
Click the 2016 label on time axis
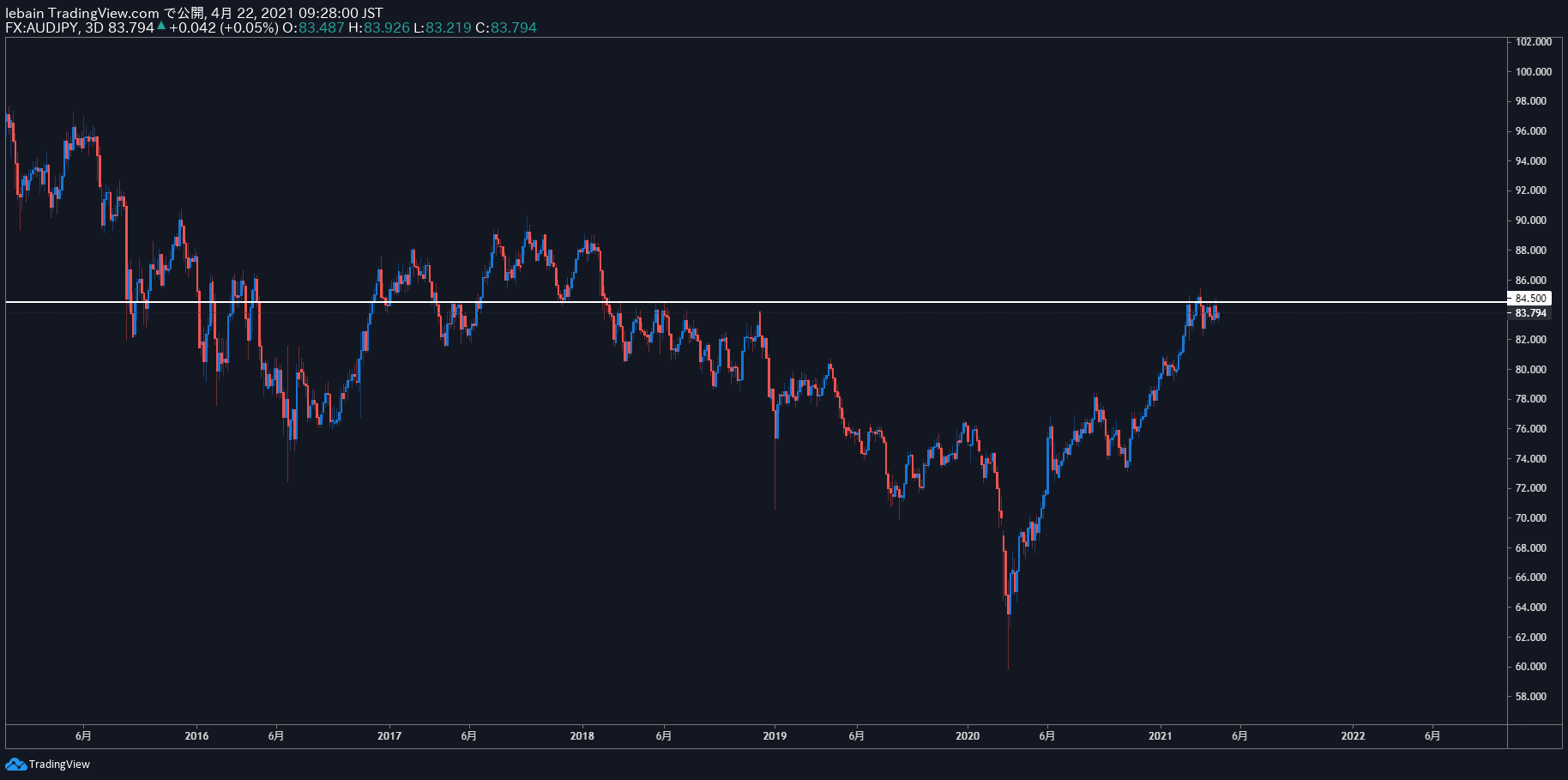pyautogui.click(x=196, y=735)
